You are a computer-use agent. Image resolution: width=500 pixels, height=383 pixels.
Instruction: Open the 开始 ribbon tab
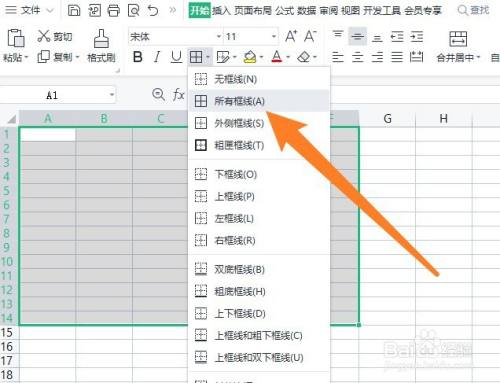pyautogui.click(x=200, y=10)
